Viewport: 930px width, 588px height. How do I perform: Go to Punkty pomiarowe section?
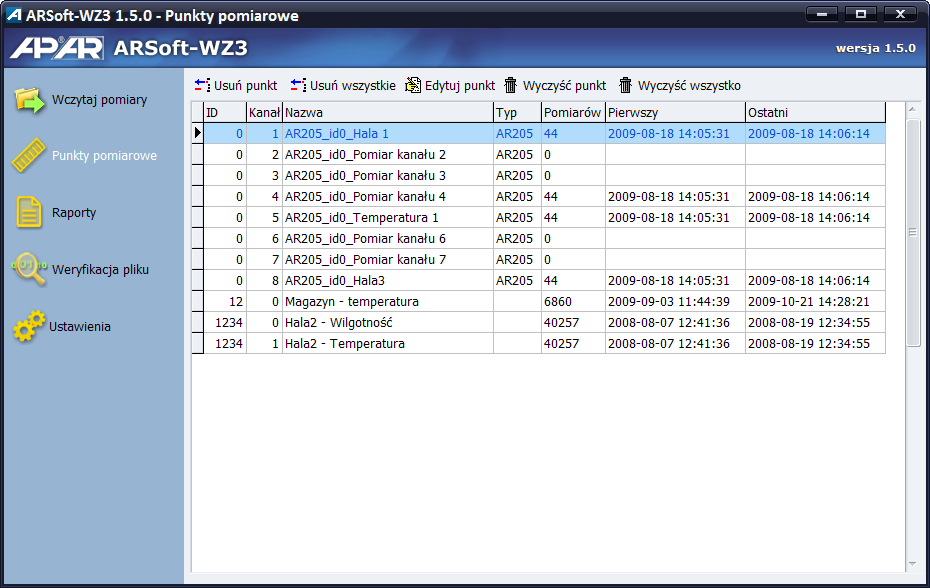104,155
